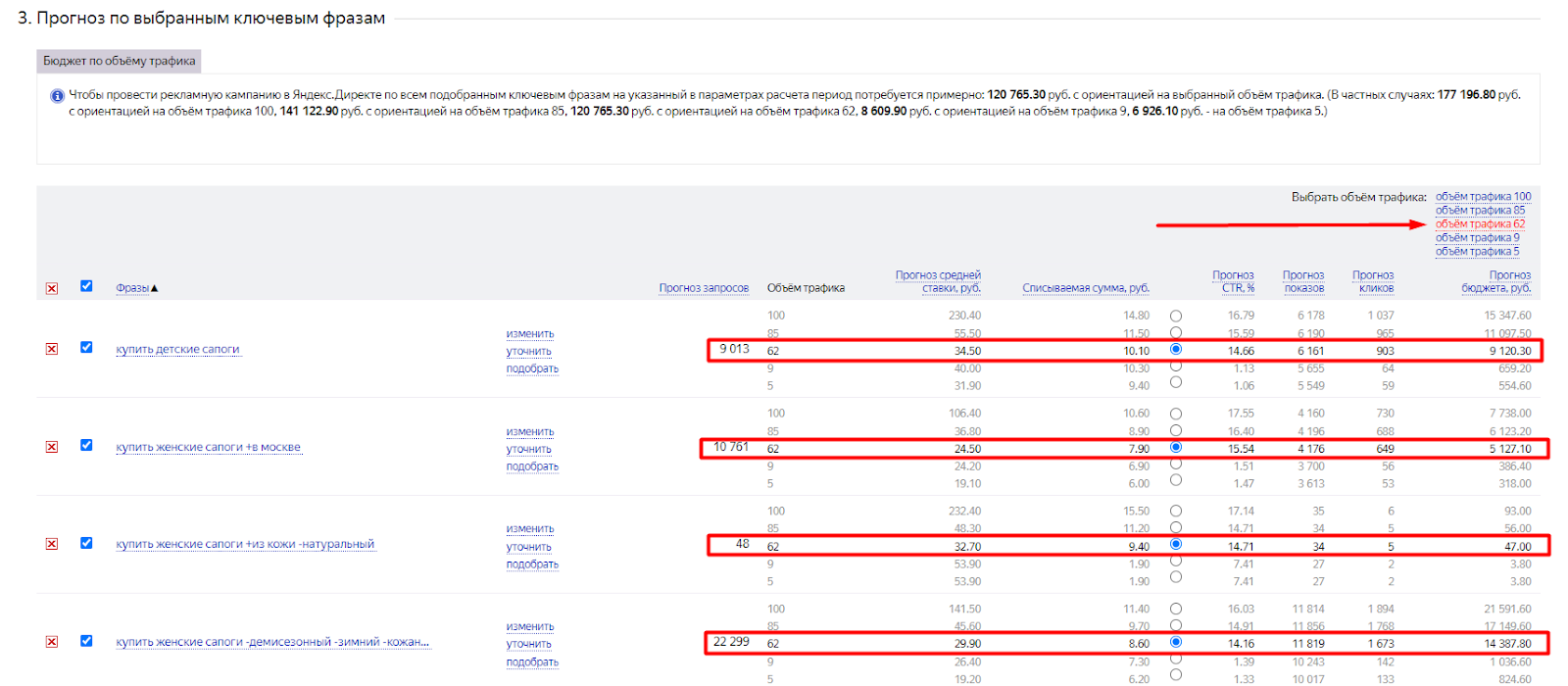Select the selected 62 radio for москве phrase
The width and height of the screenshot is (1568, 686).
coord(1176,448)
